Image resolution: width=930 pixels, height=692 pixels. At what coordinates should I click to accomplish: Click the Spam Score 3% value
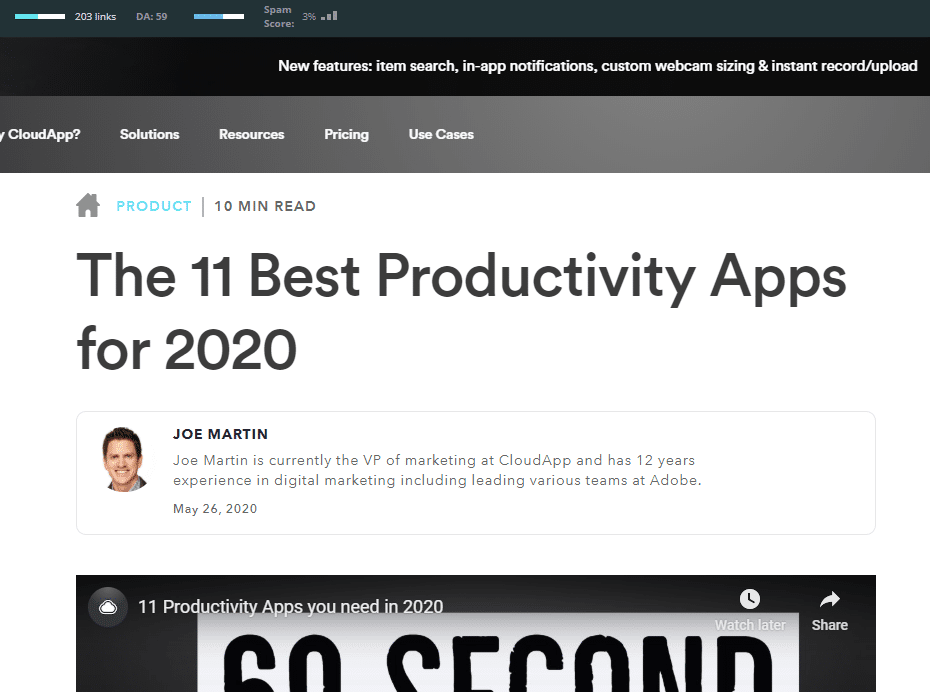tap(309, 17)
